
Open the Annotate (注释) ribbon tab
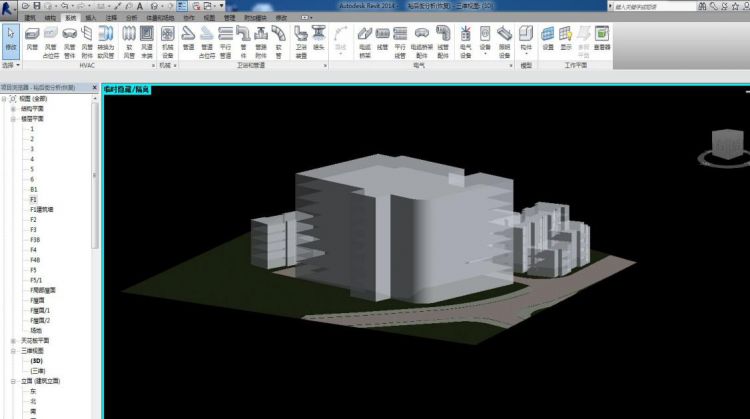[x=111, y=18]
